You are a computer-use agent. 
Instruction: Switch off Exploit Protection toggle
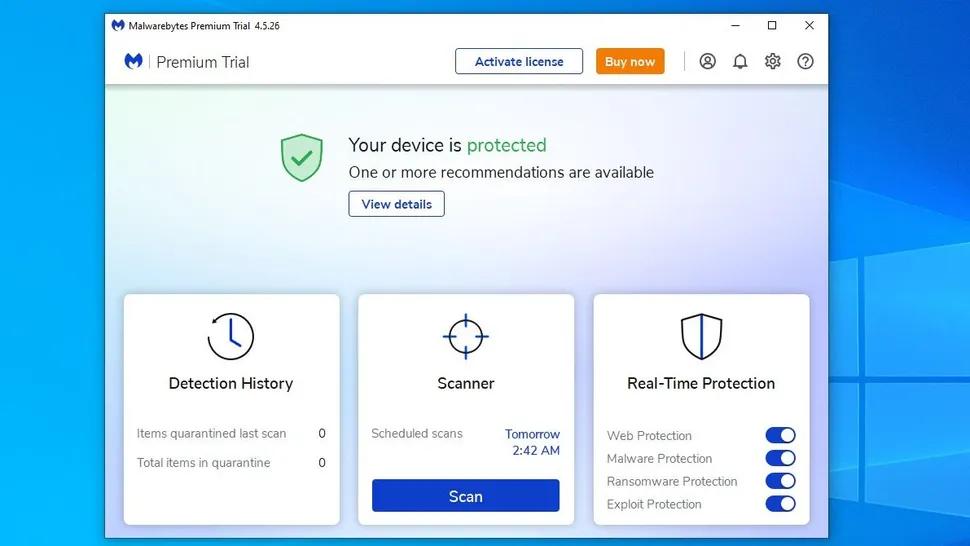click(x=780, y=504)
